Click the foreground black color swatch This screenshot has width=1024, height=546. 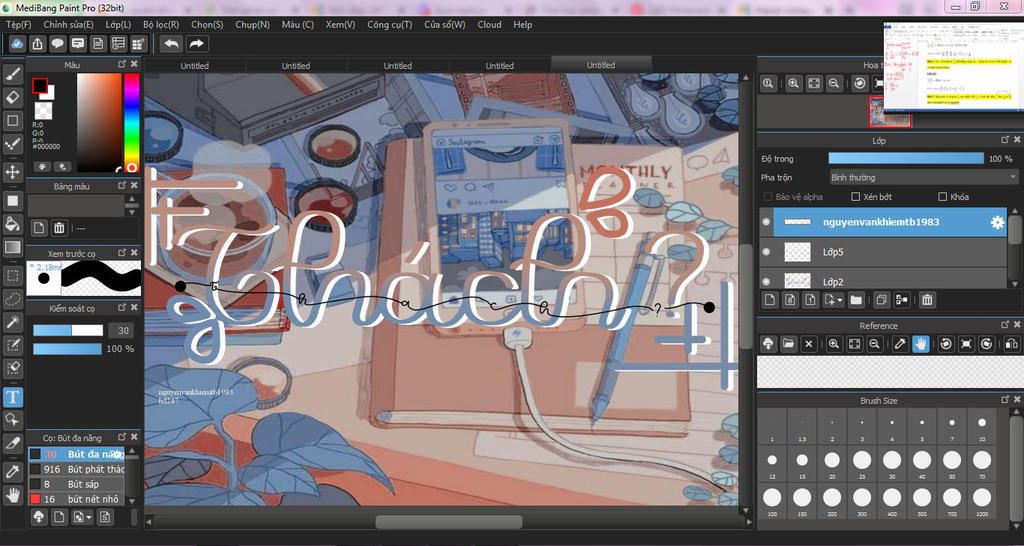39,86
